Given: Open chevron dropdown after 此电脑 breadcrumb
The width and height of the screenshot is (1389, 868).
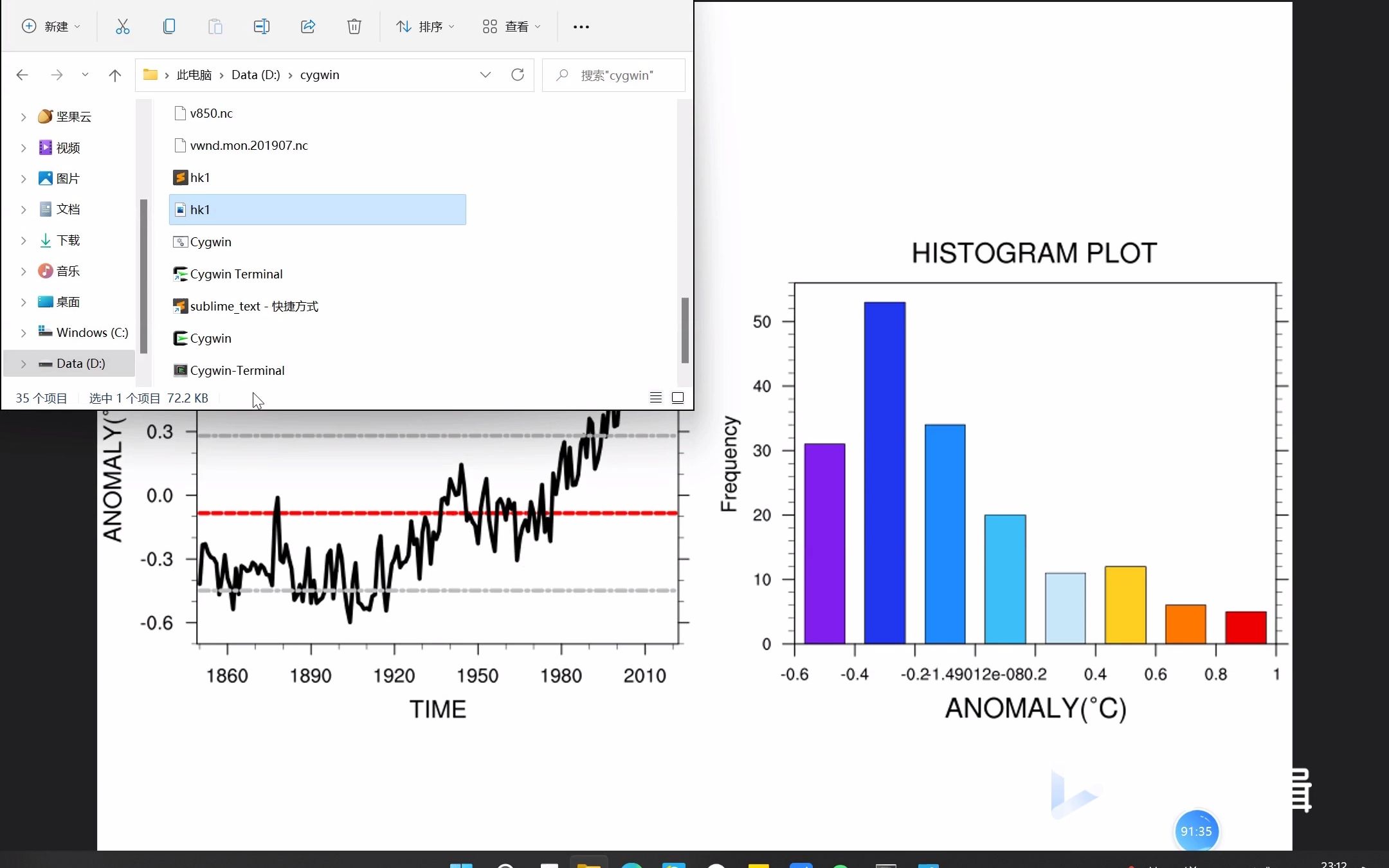Looking at the screenshot, I should [x=221, y=75].
